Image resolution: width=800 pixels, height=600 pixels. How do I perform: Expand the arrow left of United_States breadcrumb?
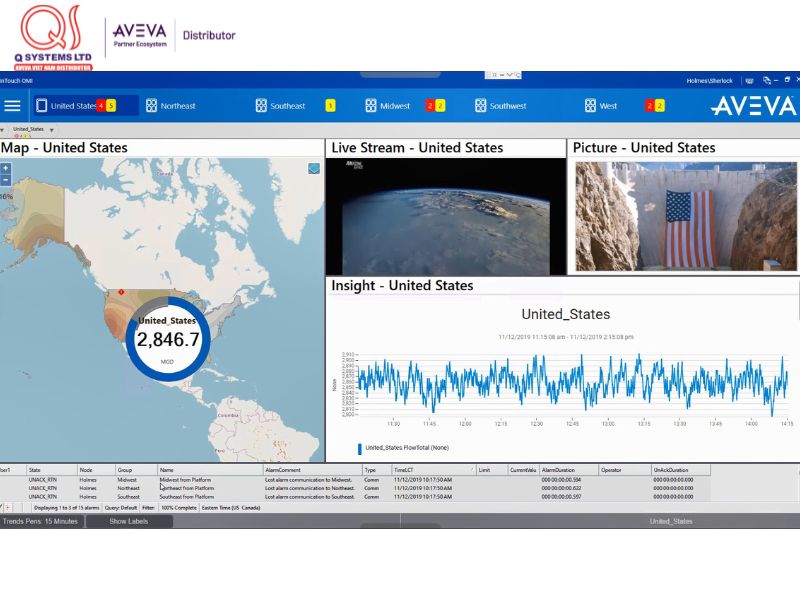tap(3, 129)
